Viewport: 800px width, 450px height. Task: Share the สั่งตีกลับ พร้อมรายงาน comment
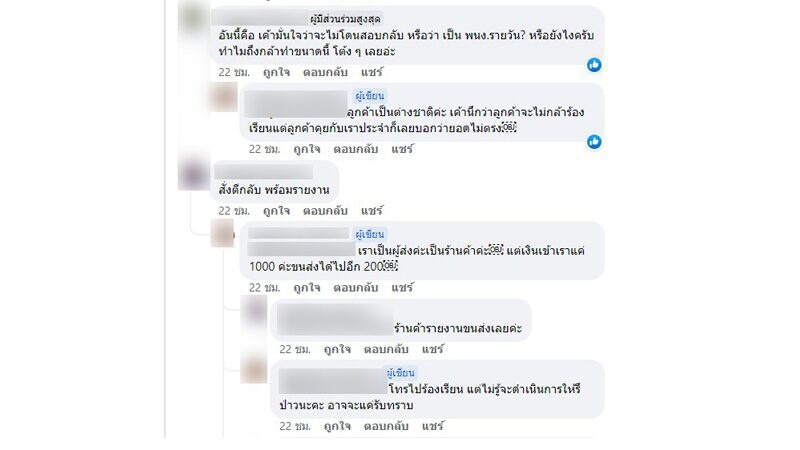[x=371, y=211]
